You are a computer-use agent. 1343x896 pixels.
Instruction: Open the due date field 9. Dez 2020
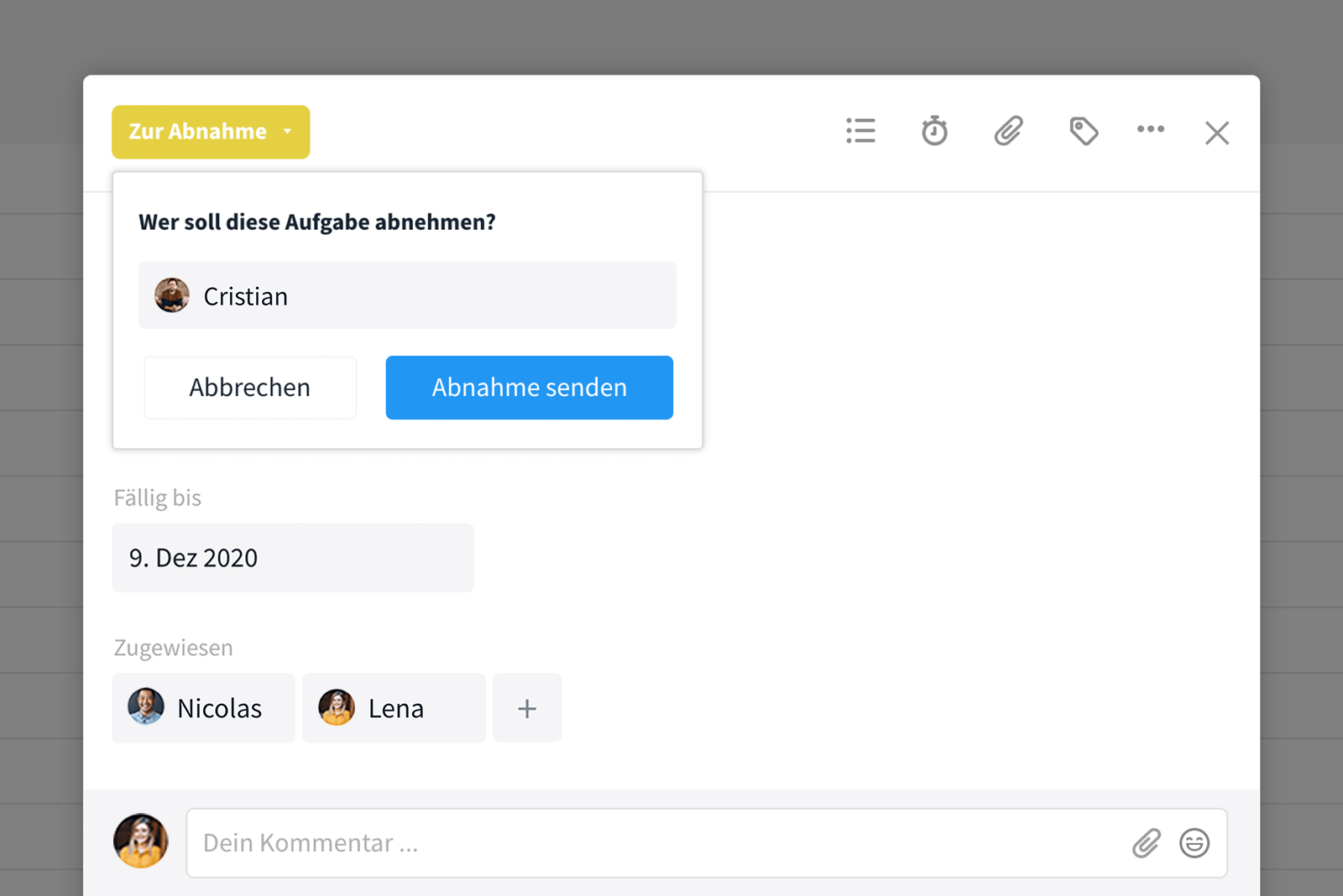293,558
